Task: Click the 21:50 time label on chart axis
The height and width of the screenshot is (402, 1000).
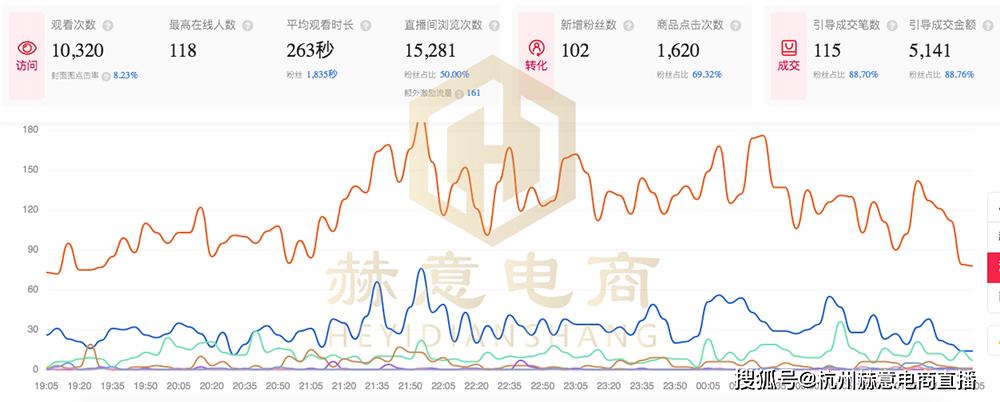Action: 408,385
